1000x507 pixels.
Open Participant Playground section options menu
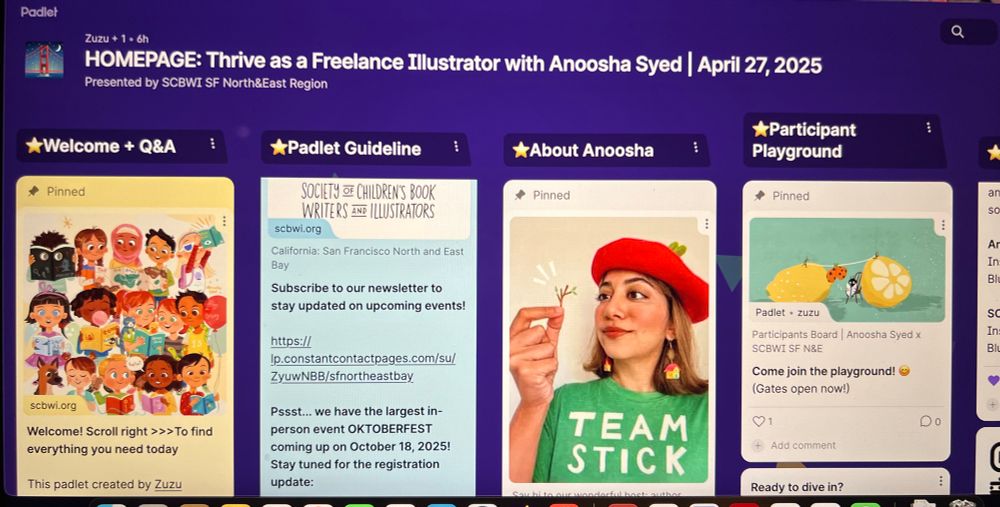click(928, 128)
